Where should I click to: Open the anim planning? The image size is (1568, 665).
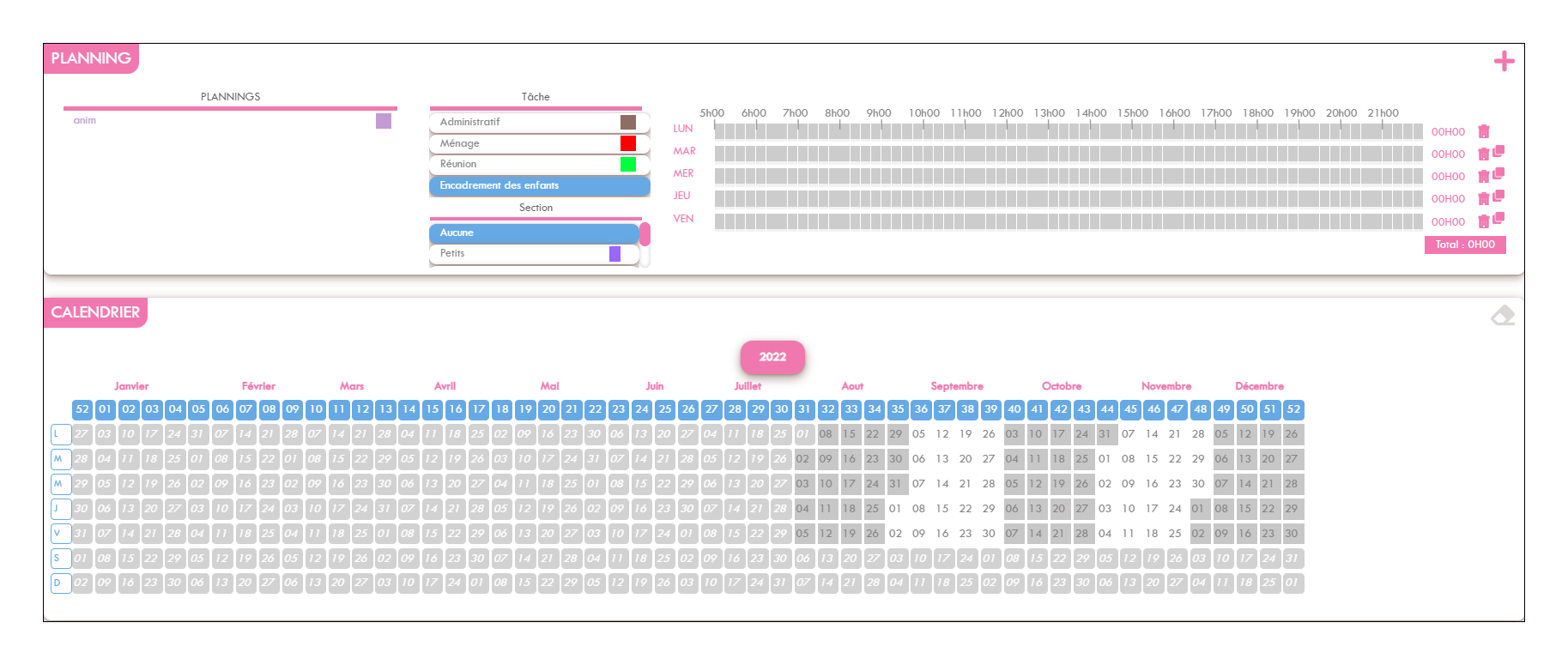coord(230,120)
